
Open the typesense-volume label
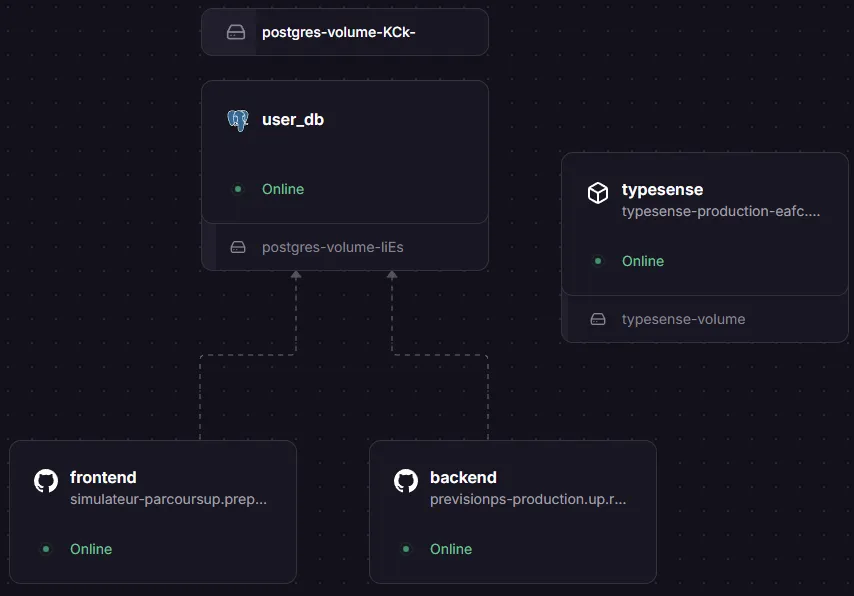(x=683, y=319)
